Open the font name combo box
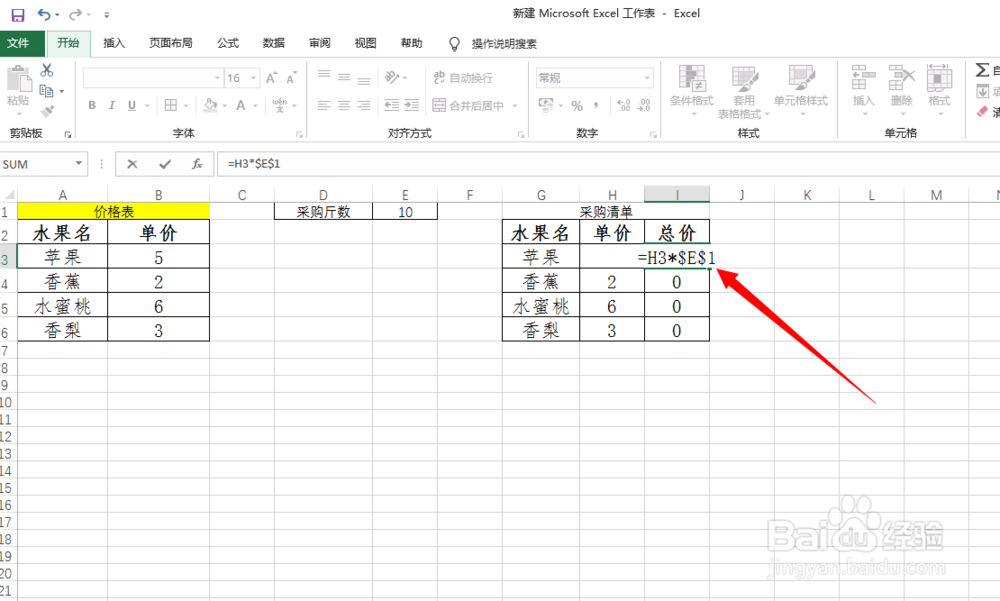1000x601 pixels. 152,78
